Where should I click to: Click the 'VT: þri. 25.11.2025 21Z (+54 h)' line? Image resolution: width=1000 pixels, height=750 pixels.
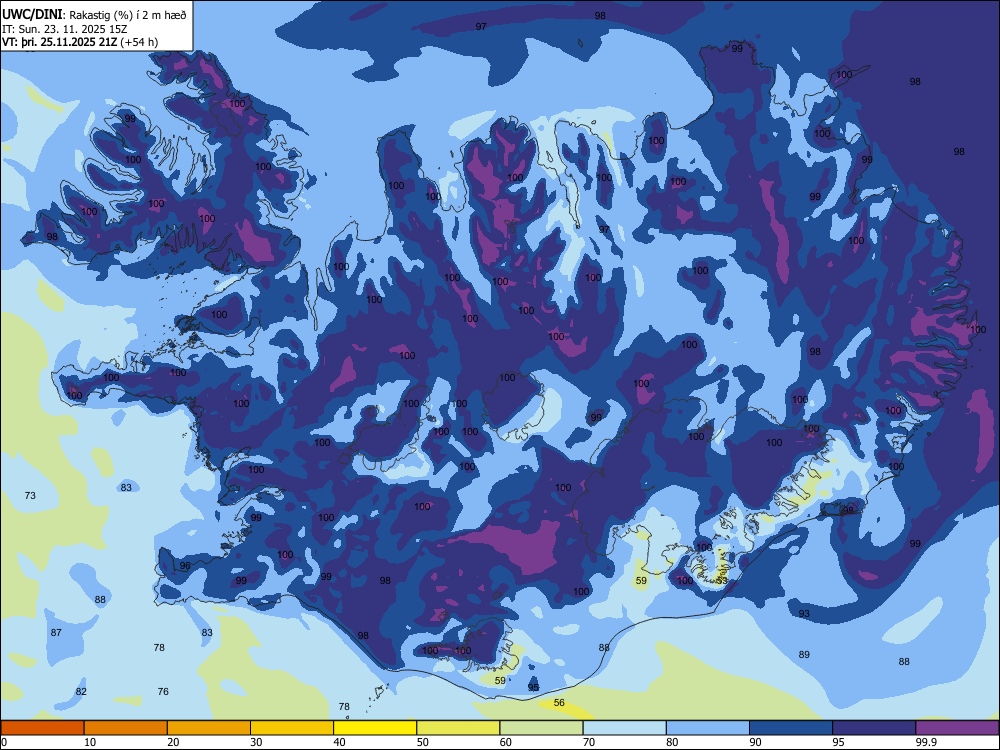(x=80, y=42)
